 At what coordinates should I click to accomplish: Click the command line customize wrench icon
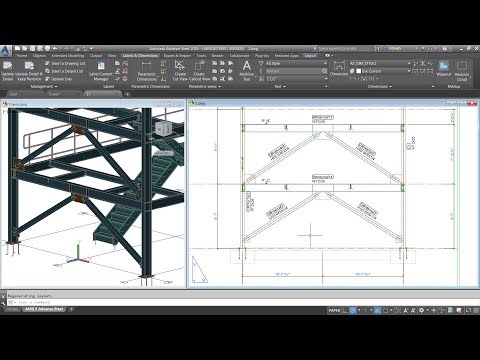click(3, 303)
